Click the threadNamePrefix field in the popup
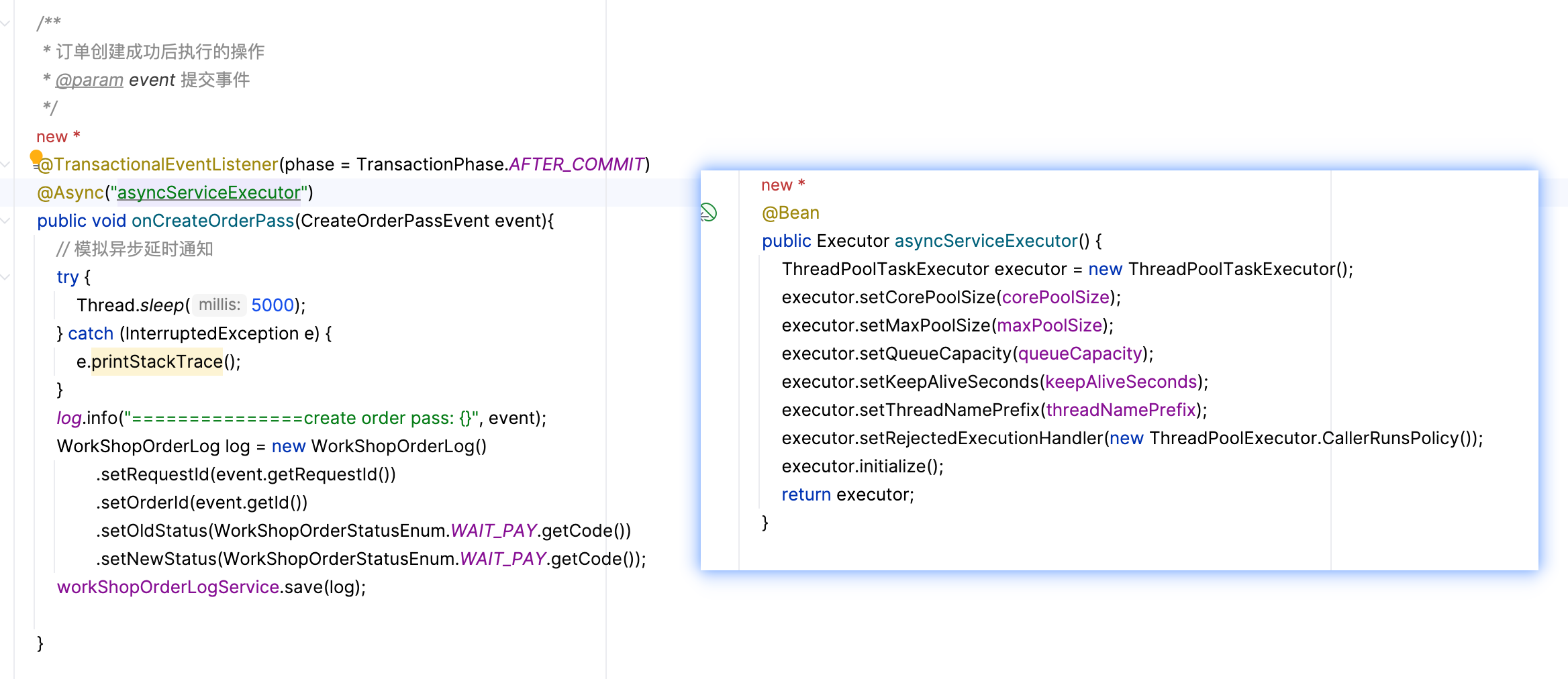 (1121, 410)
